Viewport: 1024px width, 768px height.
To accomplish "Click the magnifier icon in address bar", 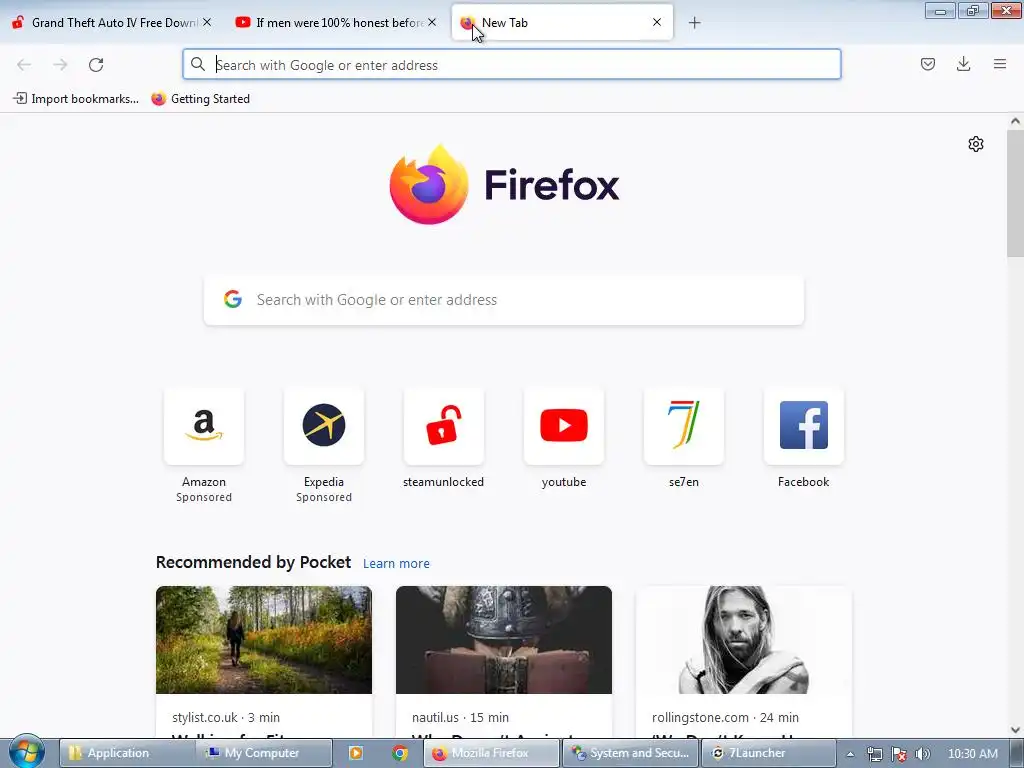I will pyautogui.click(x=198, y=64).
